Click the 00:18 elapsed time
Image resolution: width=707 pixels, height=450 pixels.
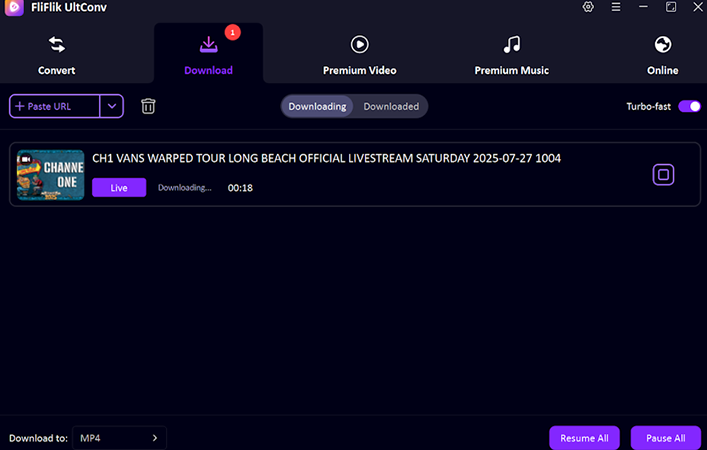click(x=240, y=188)
